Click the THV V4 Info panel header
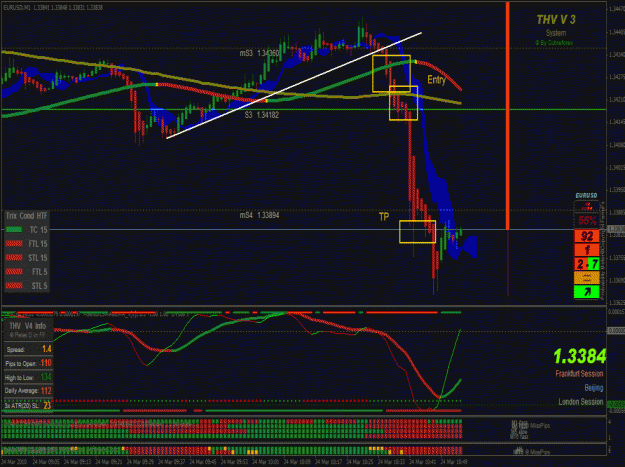Image resolution: width=625 pixels, height=467 pixels. pos(28,326)
